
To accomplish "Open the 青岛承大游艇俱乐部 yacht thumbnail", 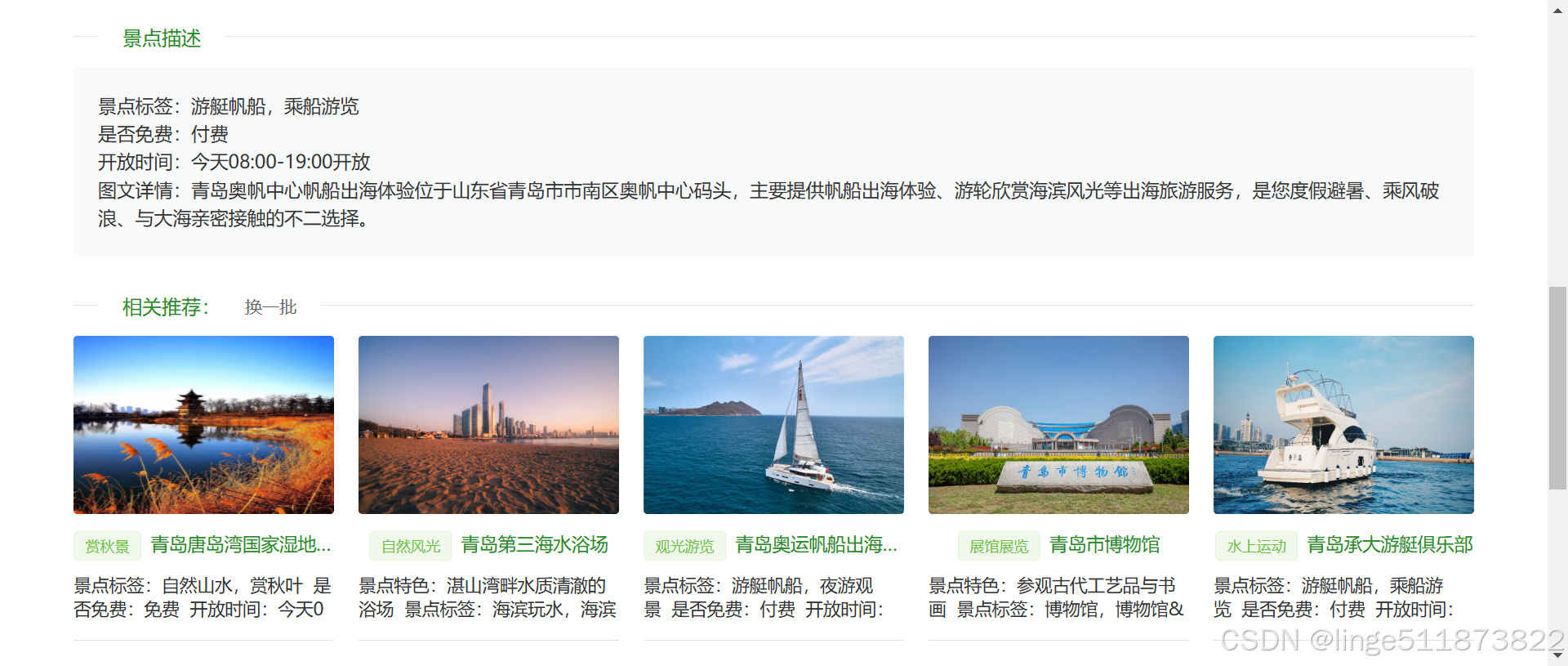I will 1343,425.
